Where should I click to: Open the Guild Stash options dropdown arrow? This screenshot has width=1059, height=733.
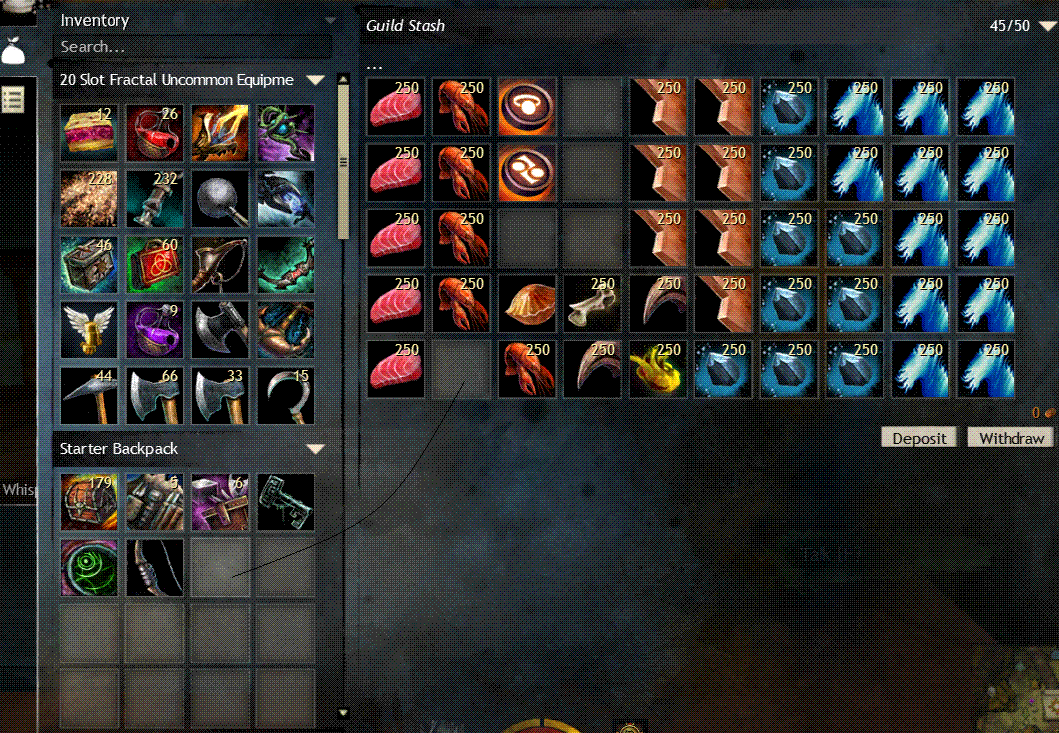point(1048,26)
